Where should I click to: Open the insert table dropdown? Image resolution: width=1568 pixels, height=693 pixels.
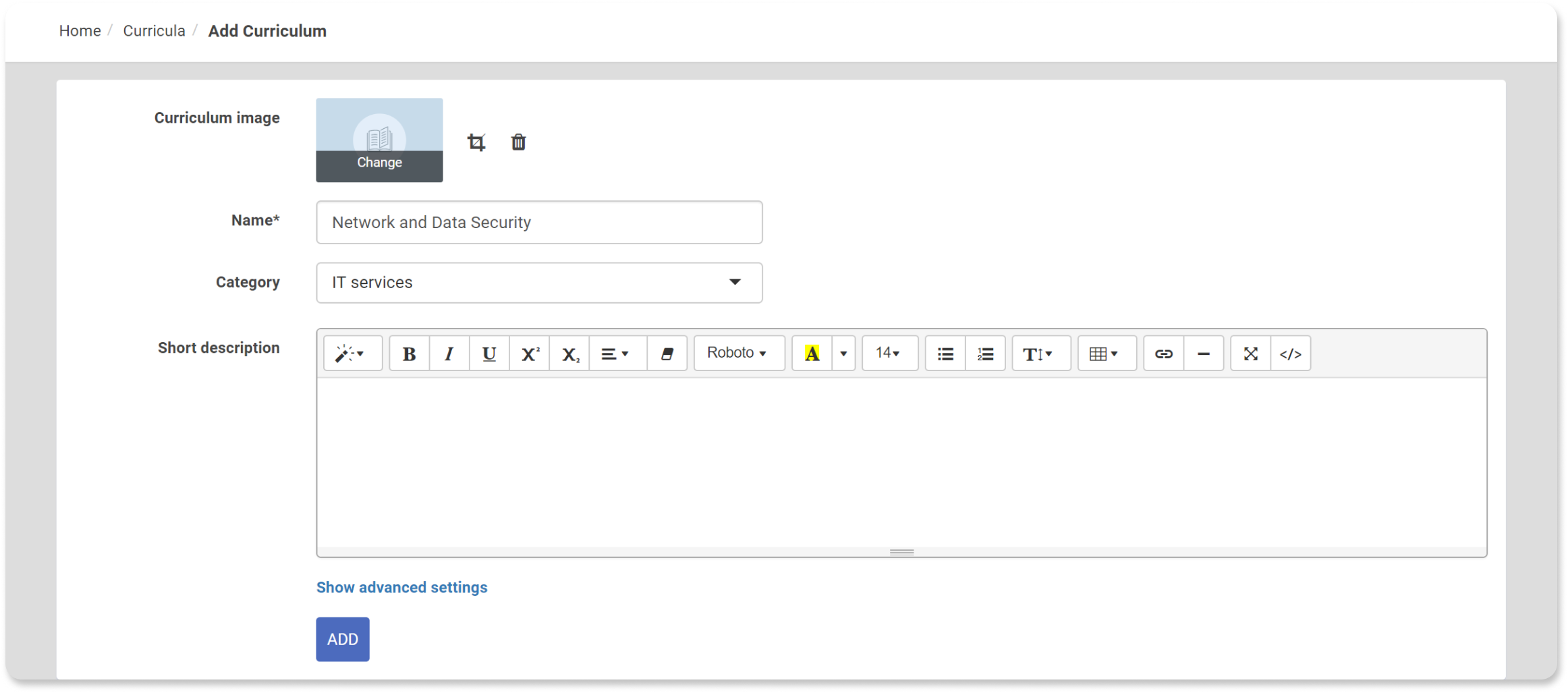(1107, 354)
